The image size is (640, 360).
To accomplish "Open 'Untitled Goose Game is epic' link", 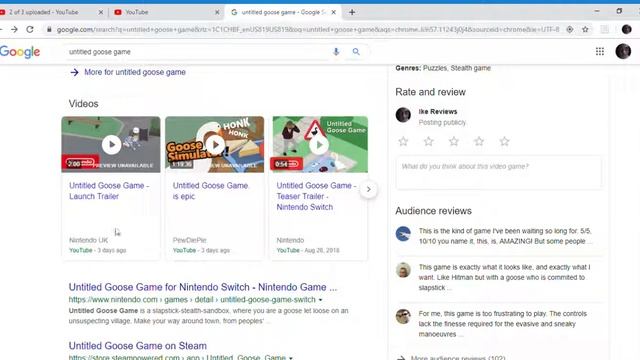I will coord(210,191).
